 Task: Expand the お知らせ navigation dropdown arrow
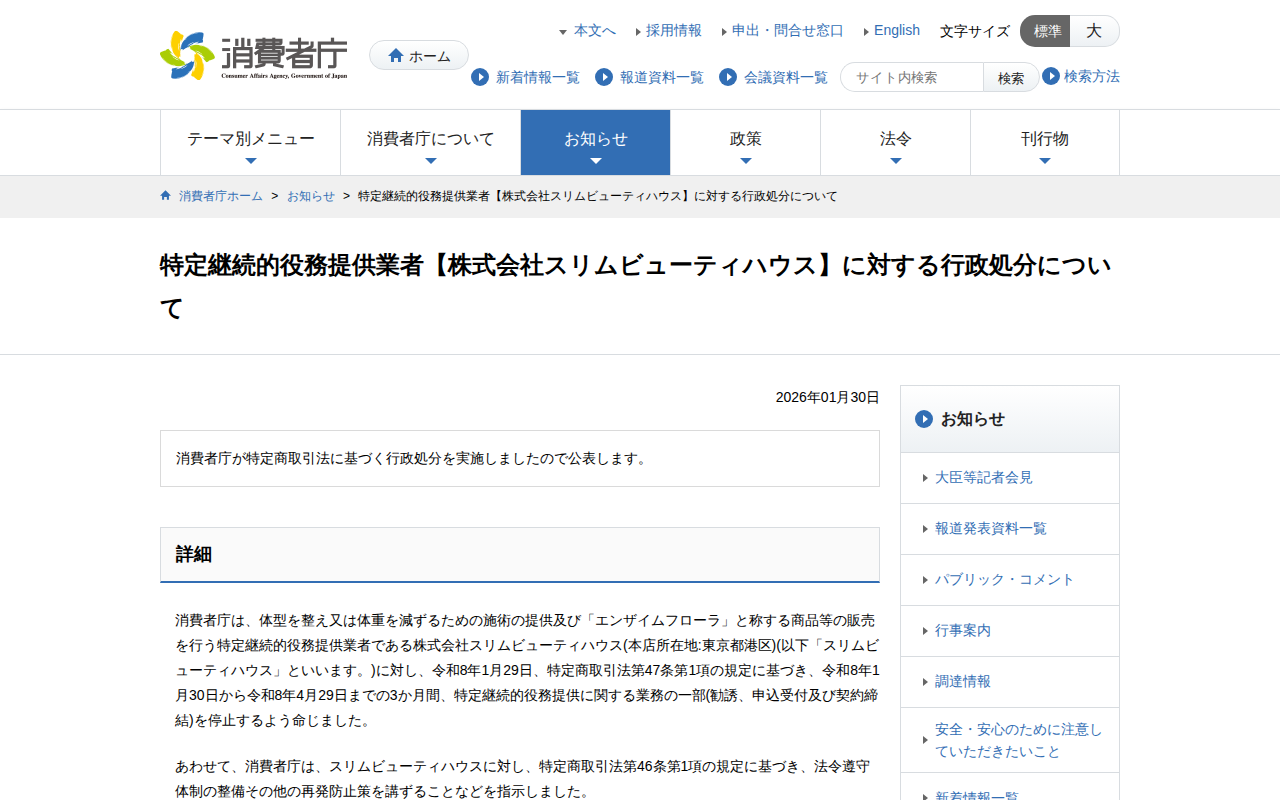[x=596, y=161]
